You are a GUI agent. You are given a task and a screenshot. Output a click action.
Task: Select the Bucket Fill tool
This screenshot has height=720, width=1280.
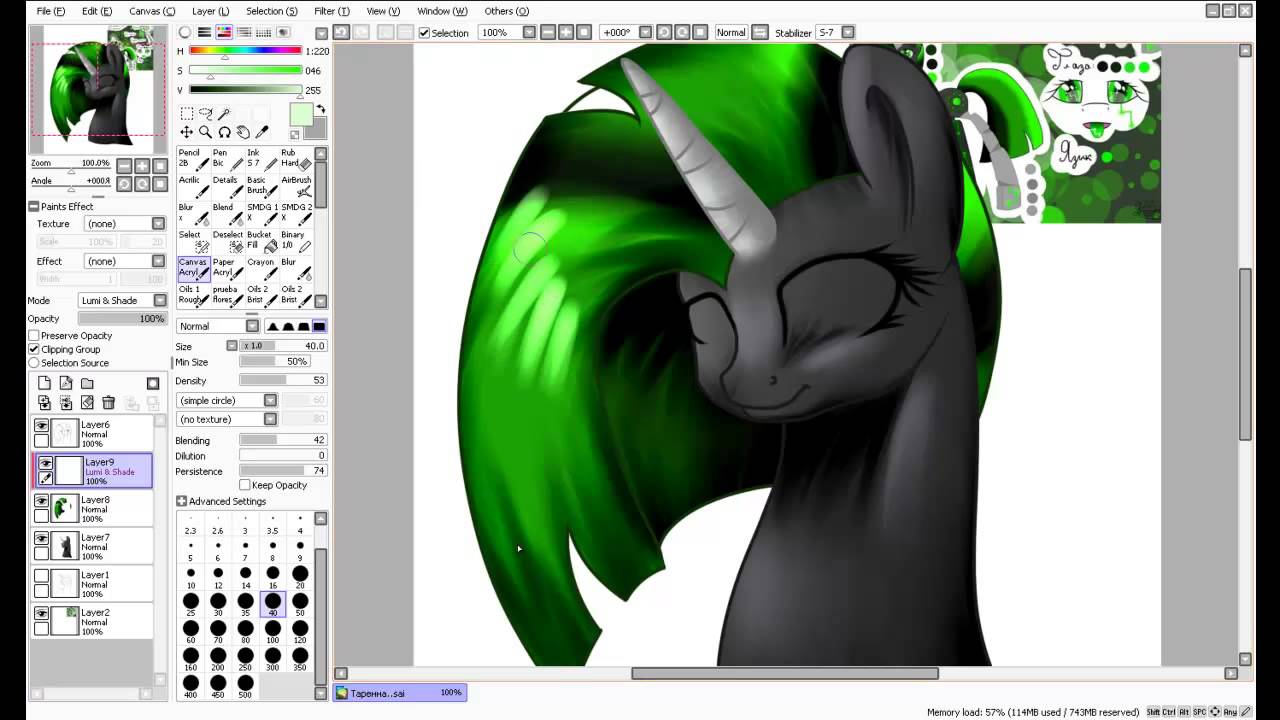click(x=261, y=240)
